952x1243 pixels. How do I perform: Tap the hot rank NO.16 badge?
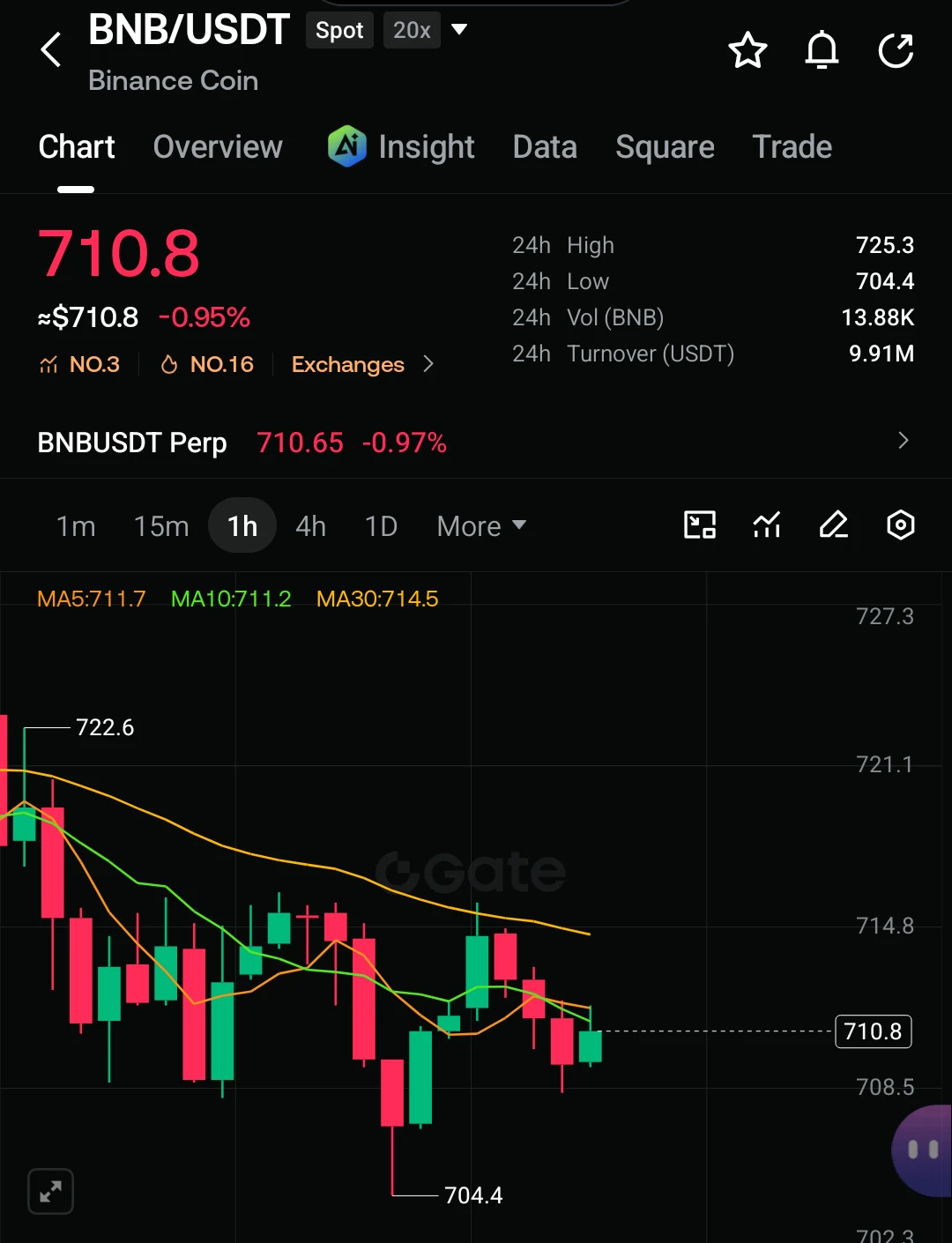click(207, 364)
